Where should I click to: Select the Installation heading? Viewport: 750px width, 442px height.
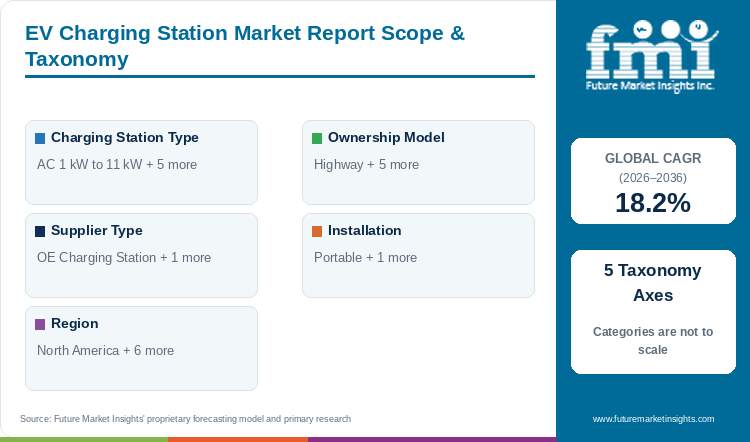[364, 231]
